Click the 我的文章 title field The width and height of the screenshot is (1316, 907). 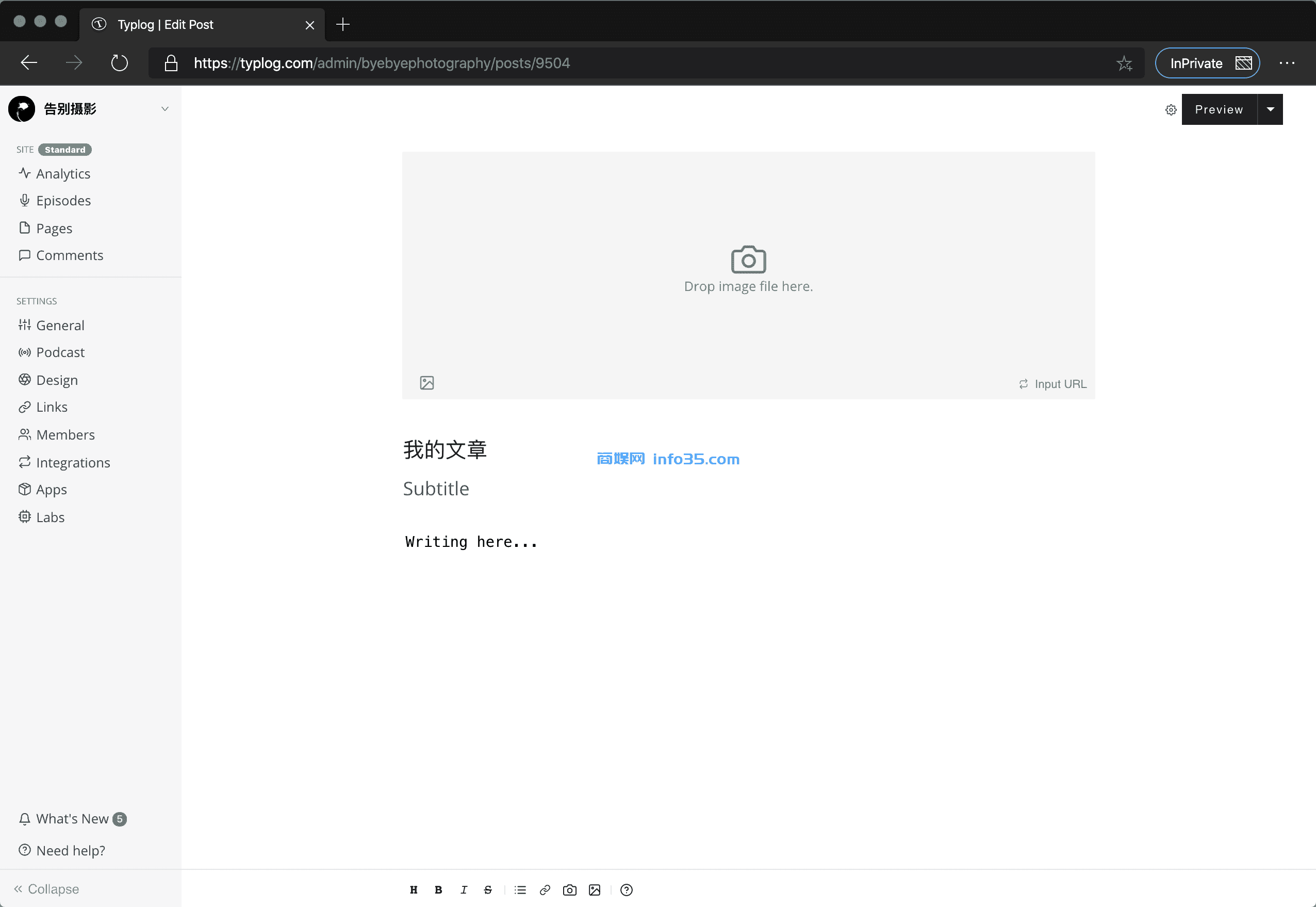(749, 449)
